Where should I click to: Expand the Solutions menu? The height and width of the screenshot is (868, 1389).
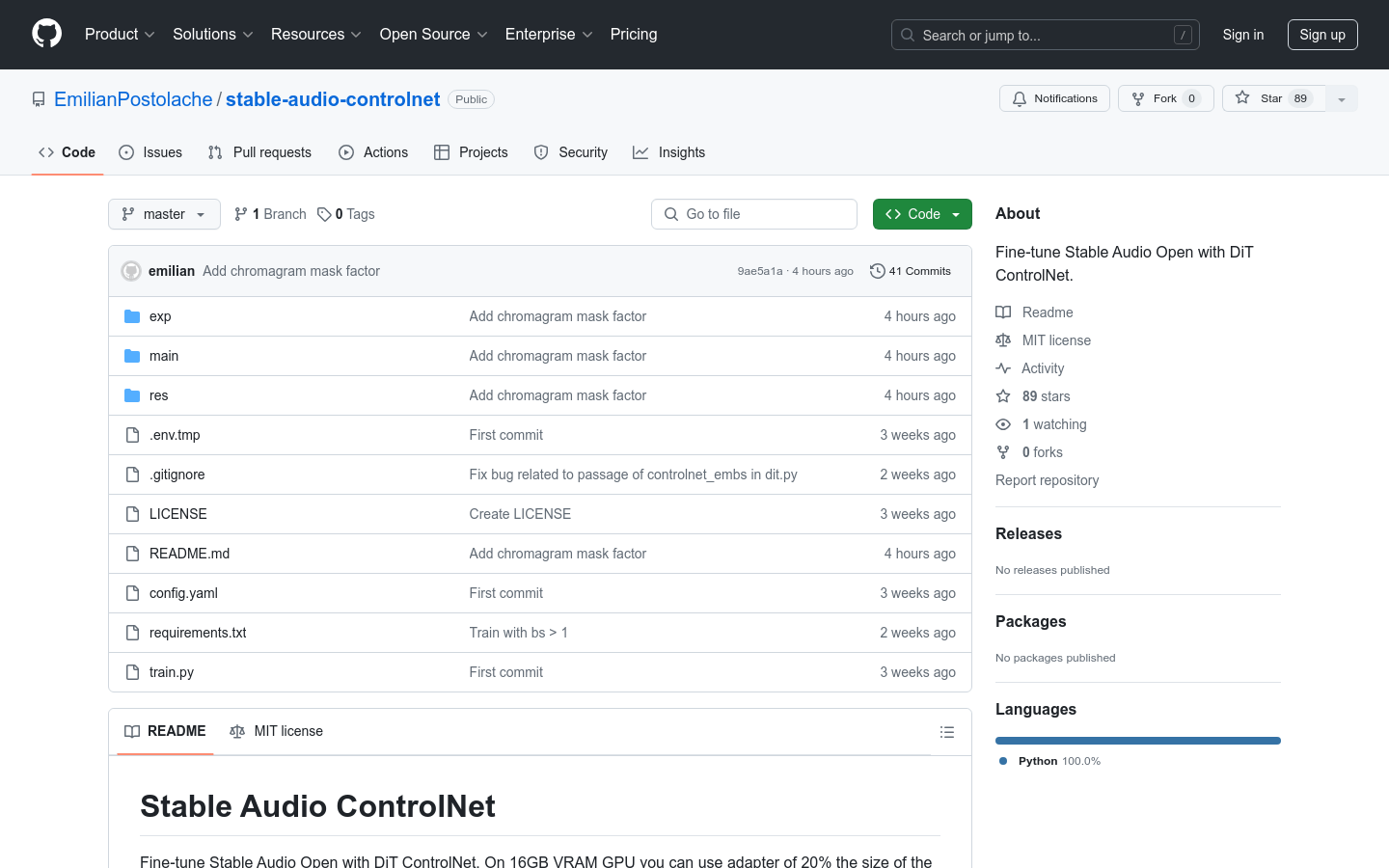click(213, 35)
